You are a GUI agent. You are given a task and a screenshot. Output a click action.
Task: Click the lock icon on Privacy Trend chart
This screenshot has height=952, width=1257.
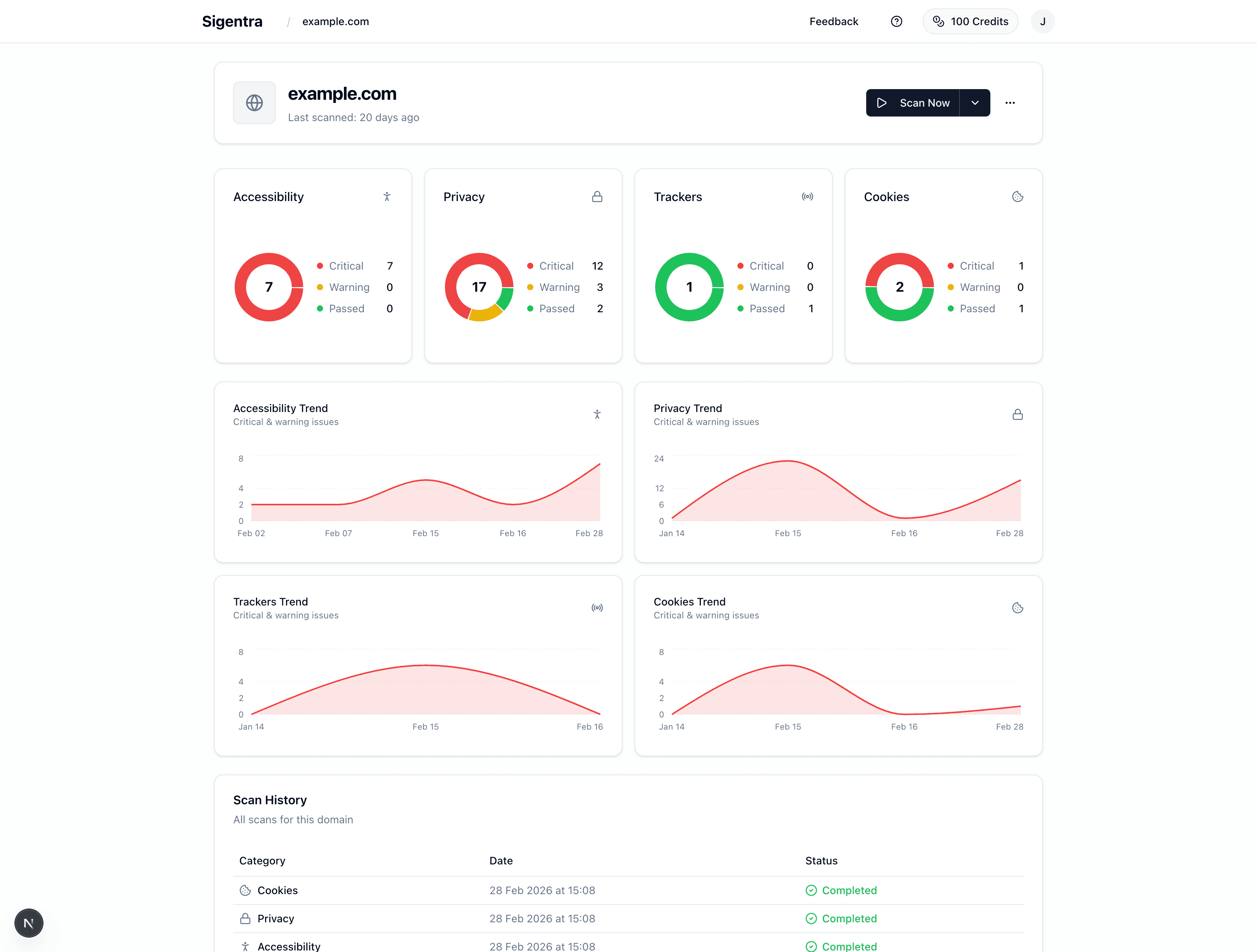1018,414
